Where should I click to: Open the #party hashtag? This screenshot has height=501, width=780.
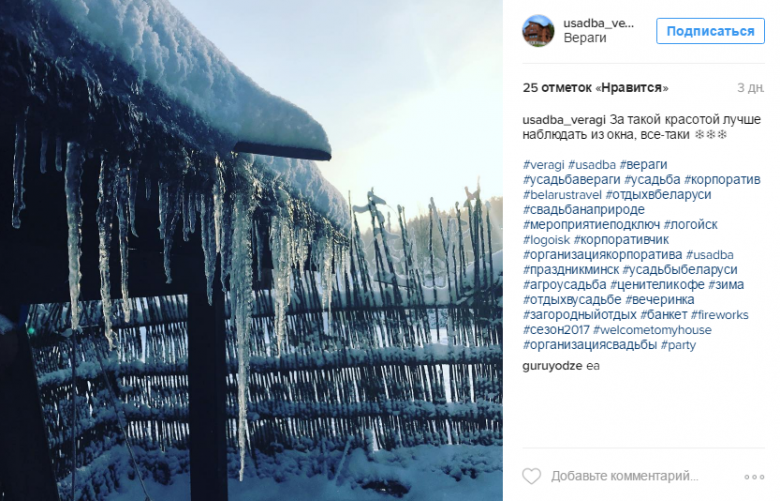(x=678, y=345)
